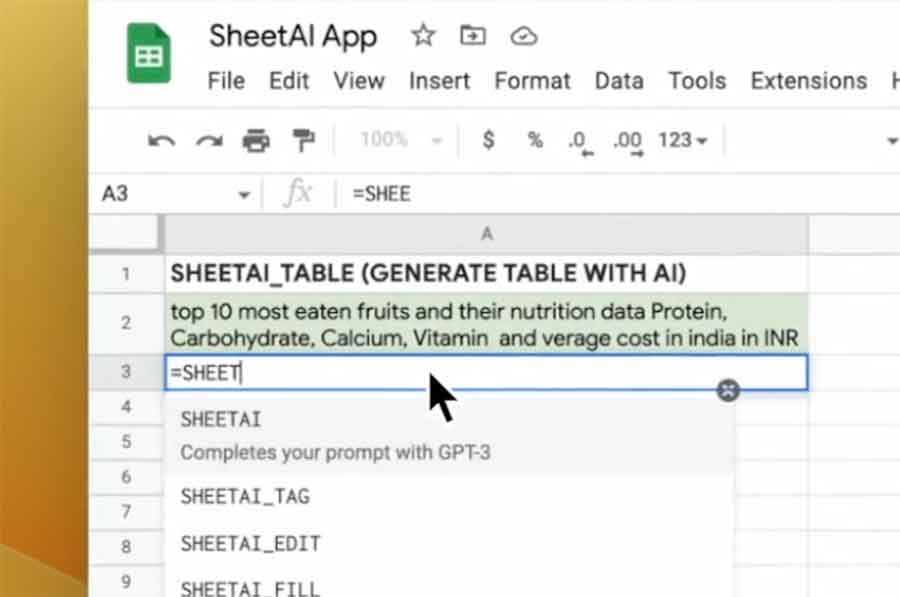900x597 pixels.
Task: Open the Insert menu
Action: click(x=439, y=81)
